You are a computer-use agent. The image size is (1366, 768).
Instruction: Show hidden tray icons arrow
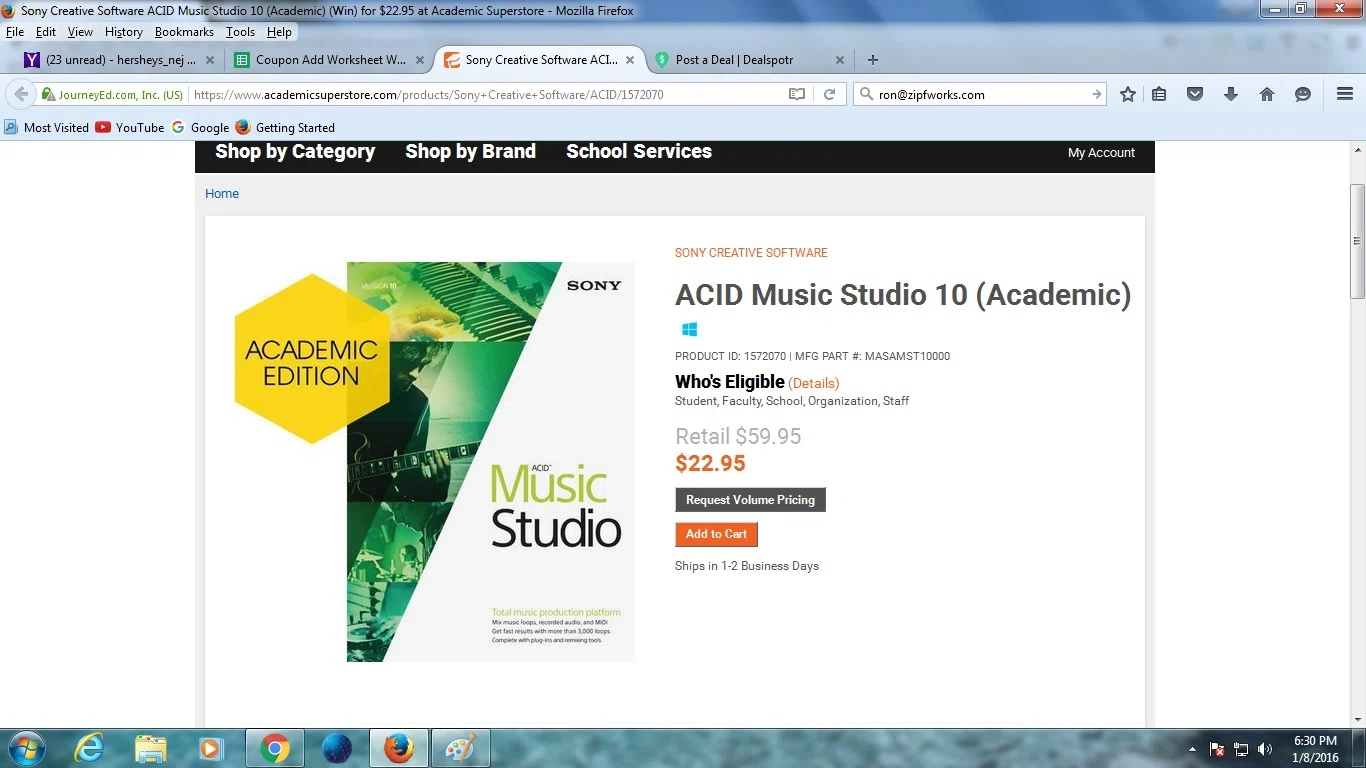(x=1192, y=749)
